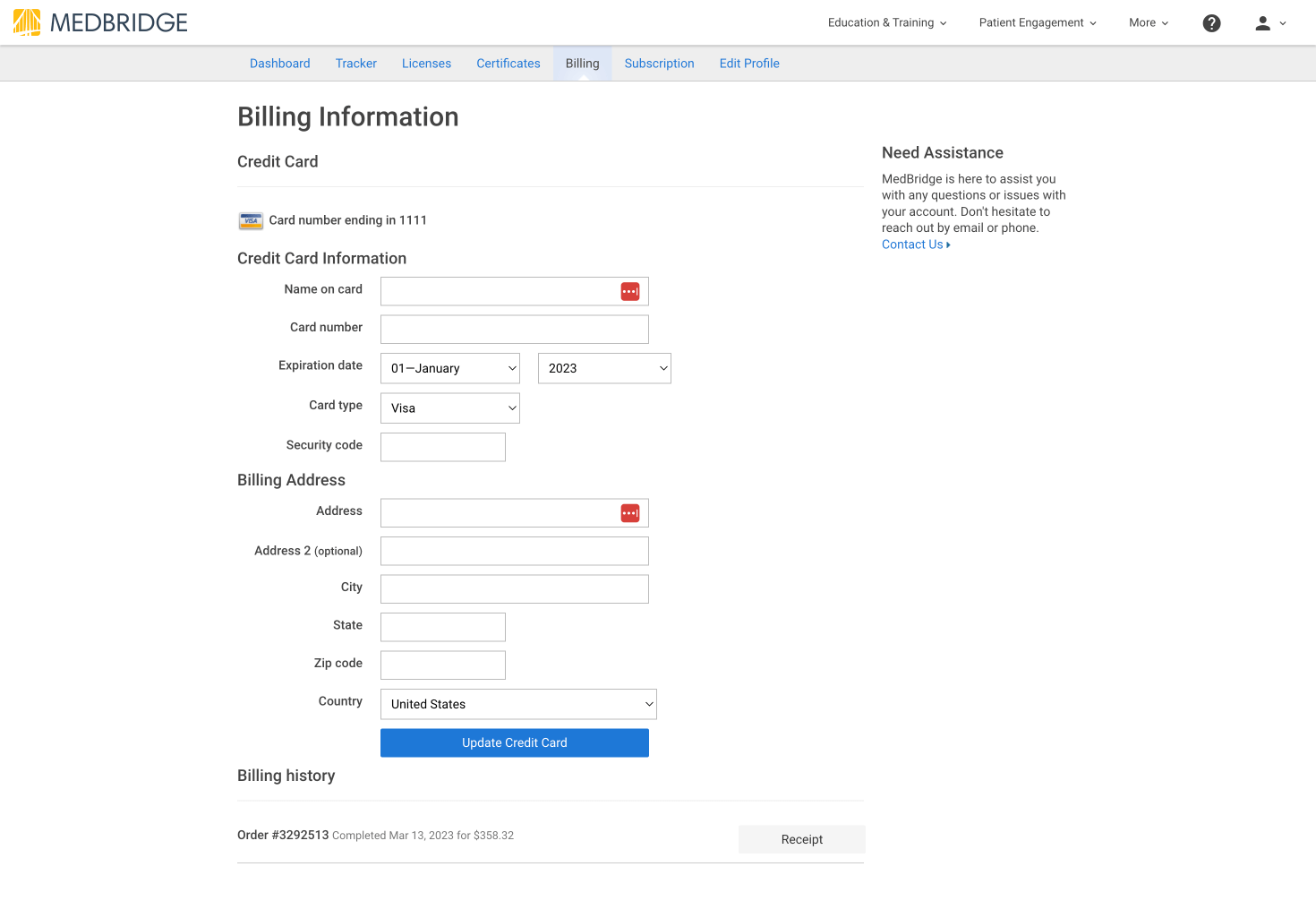Click the LastPass icon in the Address field
Image resolution: width=1316 pixels, height=918 pixels.
coord(629,512)
